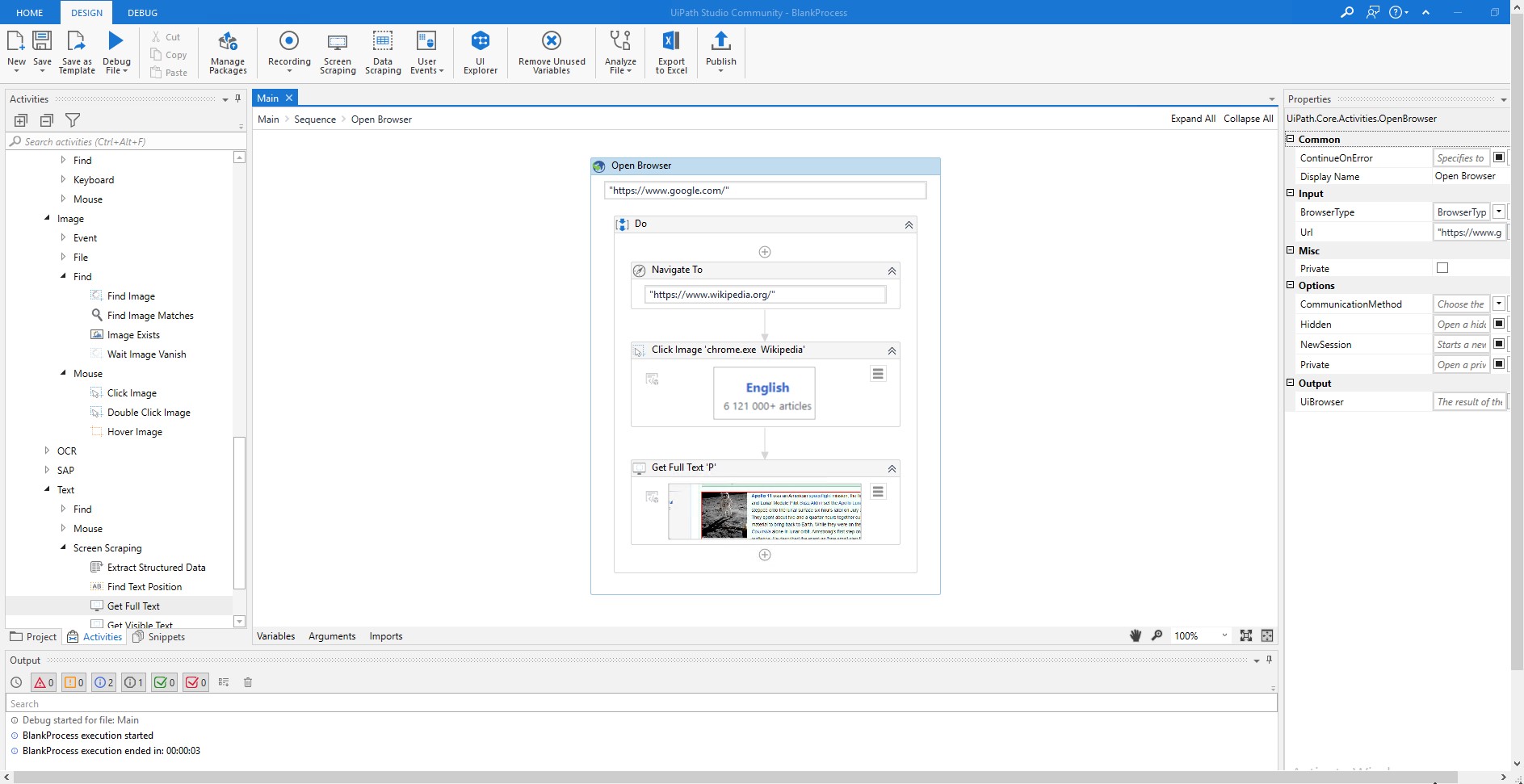Collapse the Do sequence chevron
This screenshot has width=1524, height=784.
pos(909,224)
